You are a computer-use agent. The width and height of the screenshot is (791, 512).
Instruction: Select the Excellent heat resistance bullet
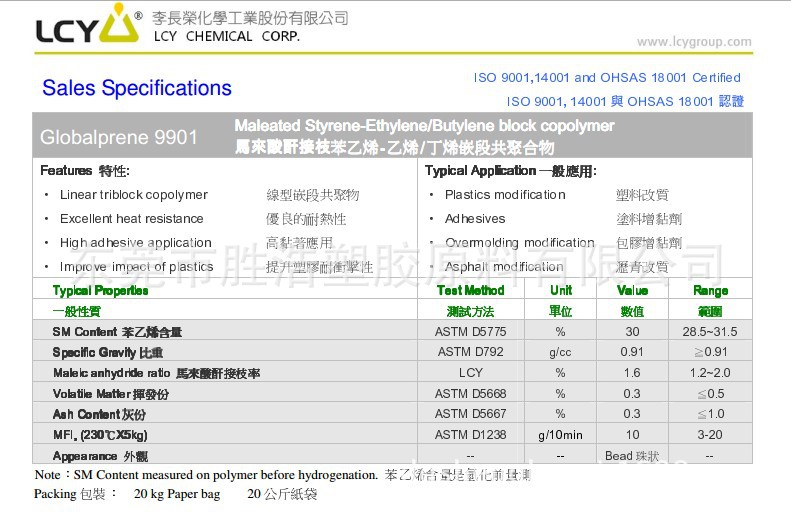click(131, 219)
